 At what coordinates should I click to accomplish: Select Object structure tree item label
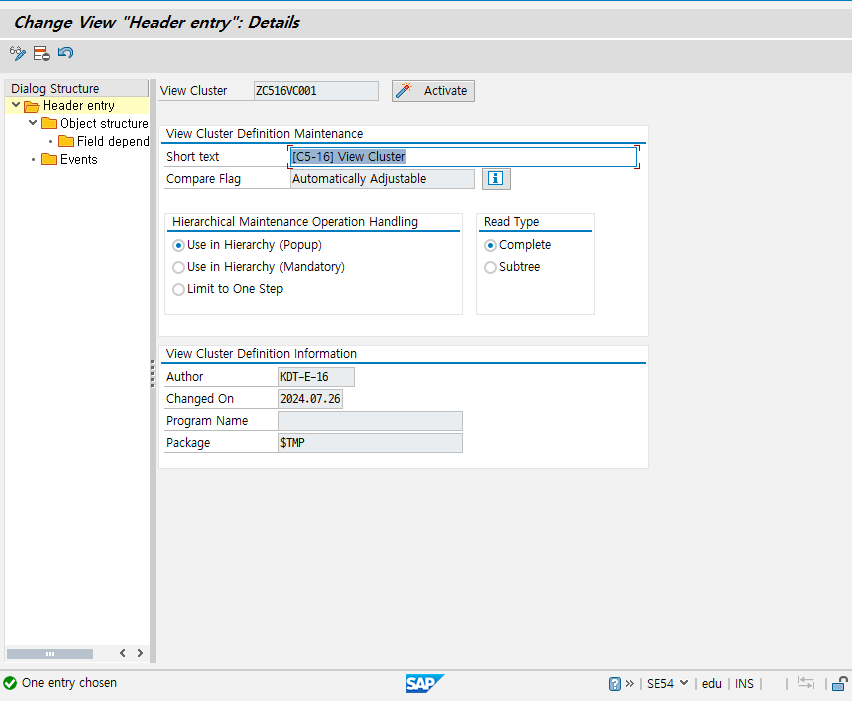click(x=104, y=123)
